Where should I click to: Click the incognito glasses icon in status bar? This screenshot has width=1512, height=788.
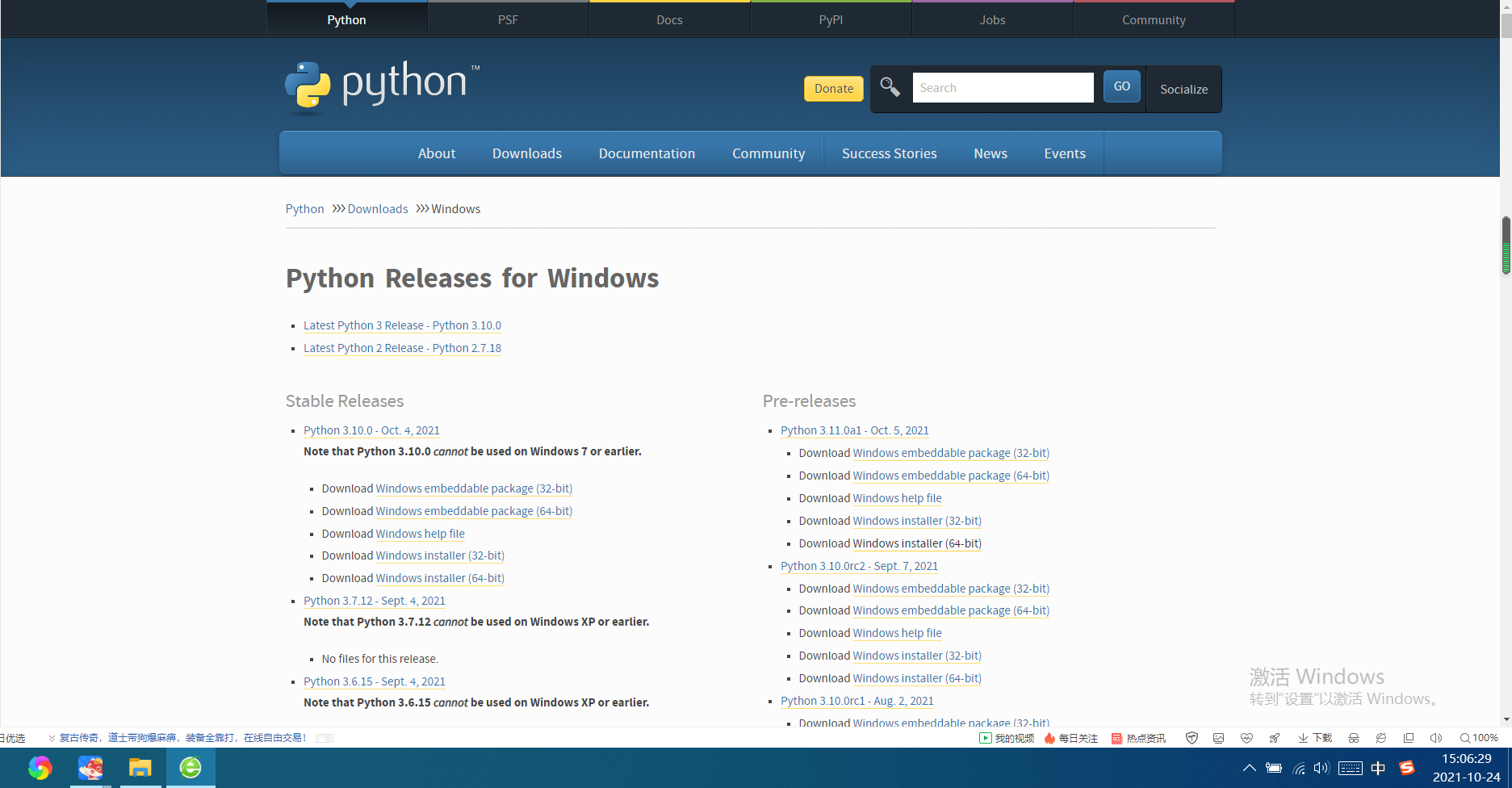[x=1354, y=738]
